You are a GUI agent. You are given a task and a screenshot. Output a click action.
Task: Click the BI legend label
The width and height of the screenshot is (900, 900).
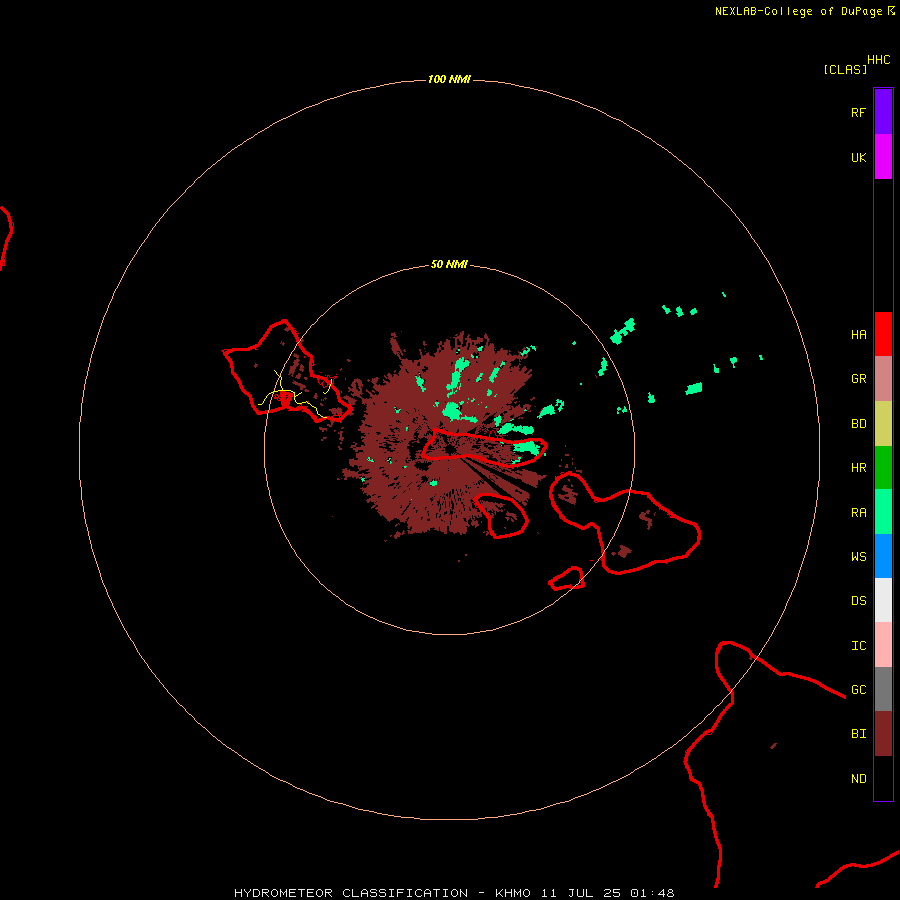(858, 734)
